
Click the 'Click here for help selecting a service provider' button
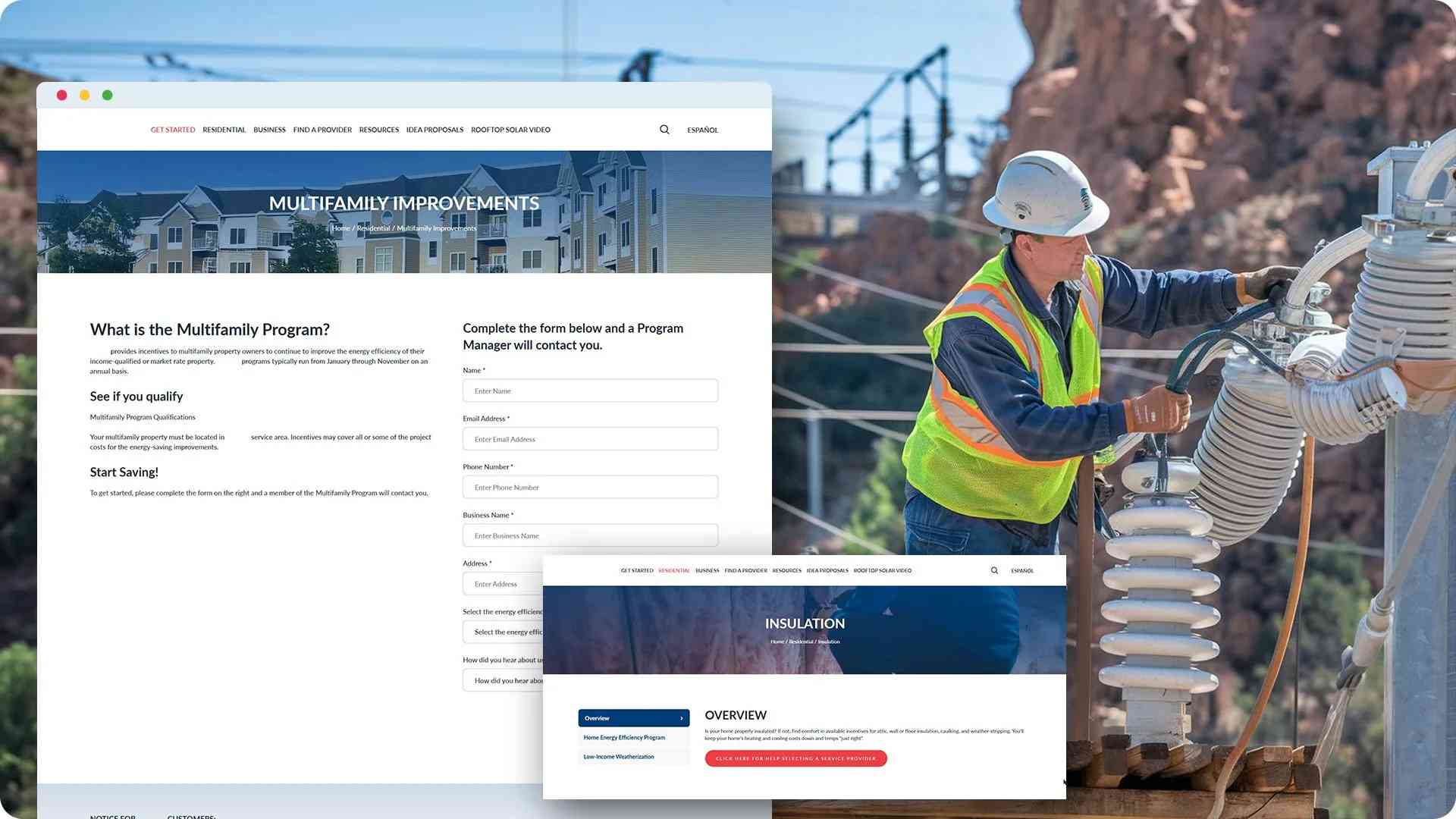(x=795, y=758)
